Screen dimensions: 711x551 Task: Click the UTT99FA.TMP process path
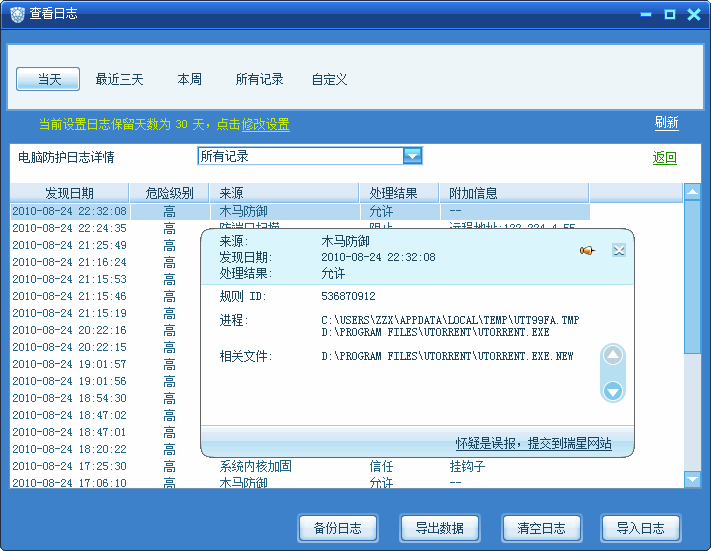pos(450,320)
